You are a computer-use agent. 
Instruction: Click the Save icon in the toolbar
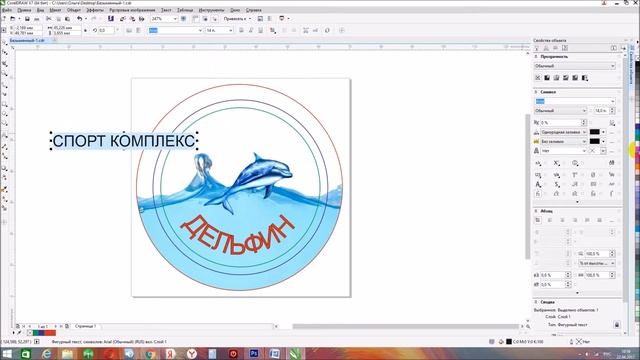tap(27, 19)
